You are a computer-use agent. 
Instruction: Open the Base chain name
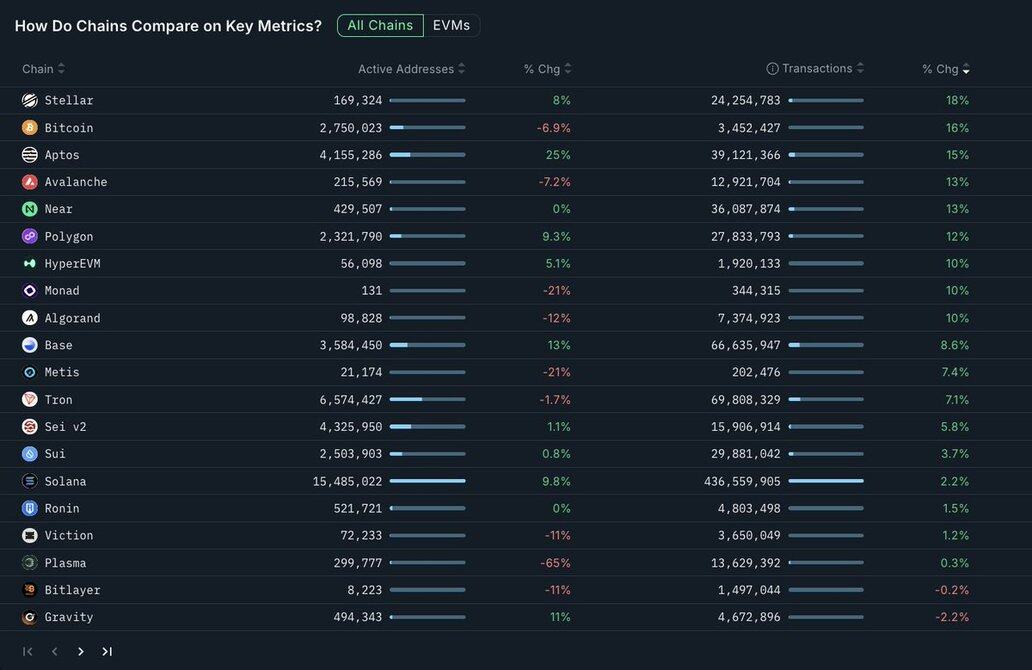click(58, 345)
